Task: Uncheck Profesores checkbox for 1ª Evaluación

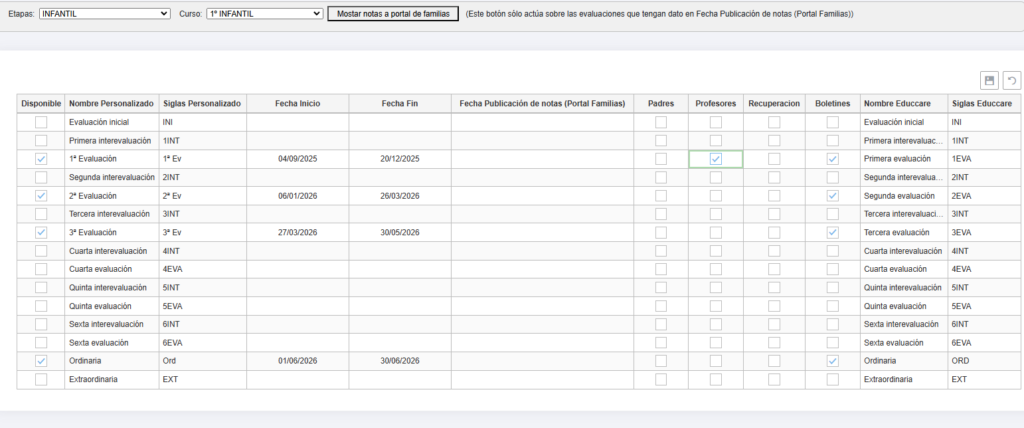Action: click(x=715, y=159)
